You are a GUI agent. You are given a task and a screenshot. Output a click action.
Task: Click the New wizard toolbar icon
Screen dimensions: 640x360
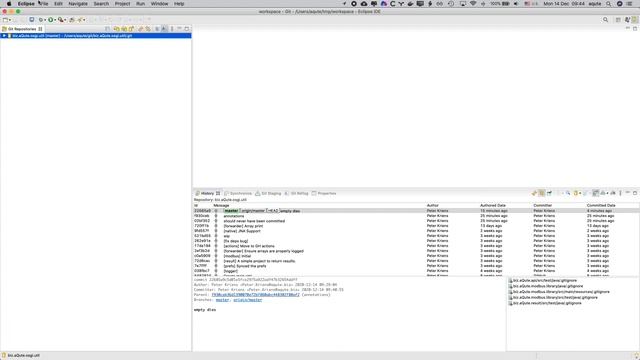click(5, 20)
